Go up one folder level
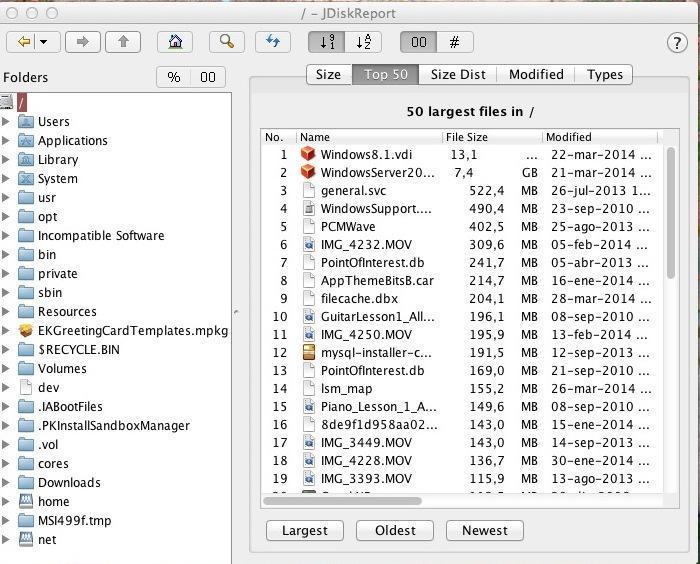The image size is (700, 564). pos(124,42)
